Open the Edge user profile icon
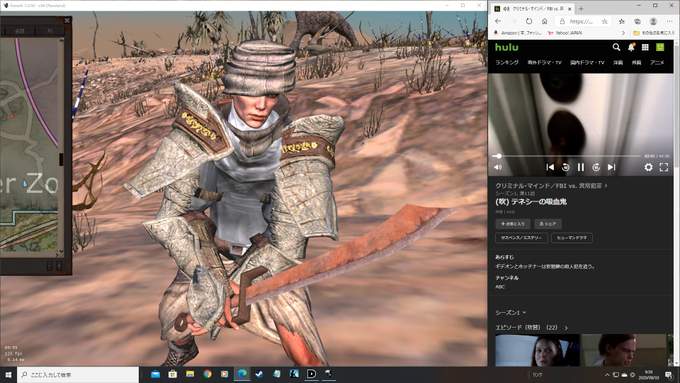Screen dimensions: 680x383 653,21
